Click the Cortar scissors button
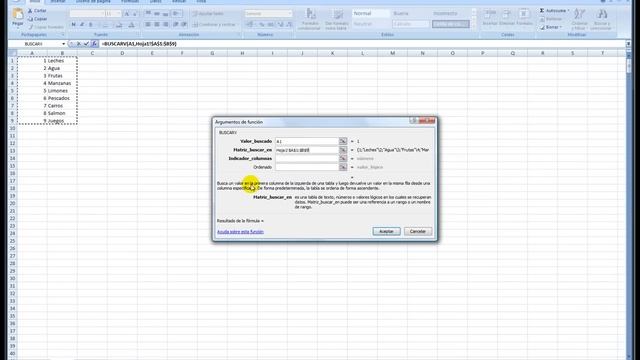This screenshot has height=360, width=640. pyautogui.click(x=37, y=11)
